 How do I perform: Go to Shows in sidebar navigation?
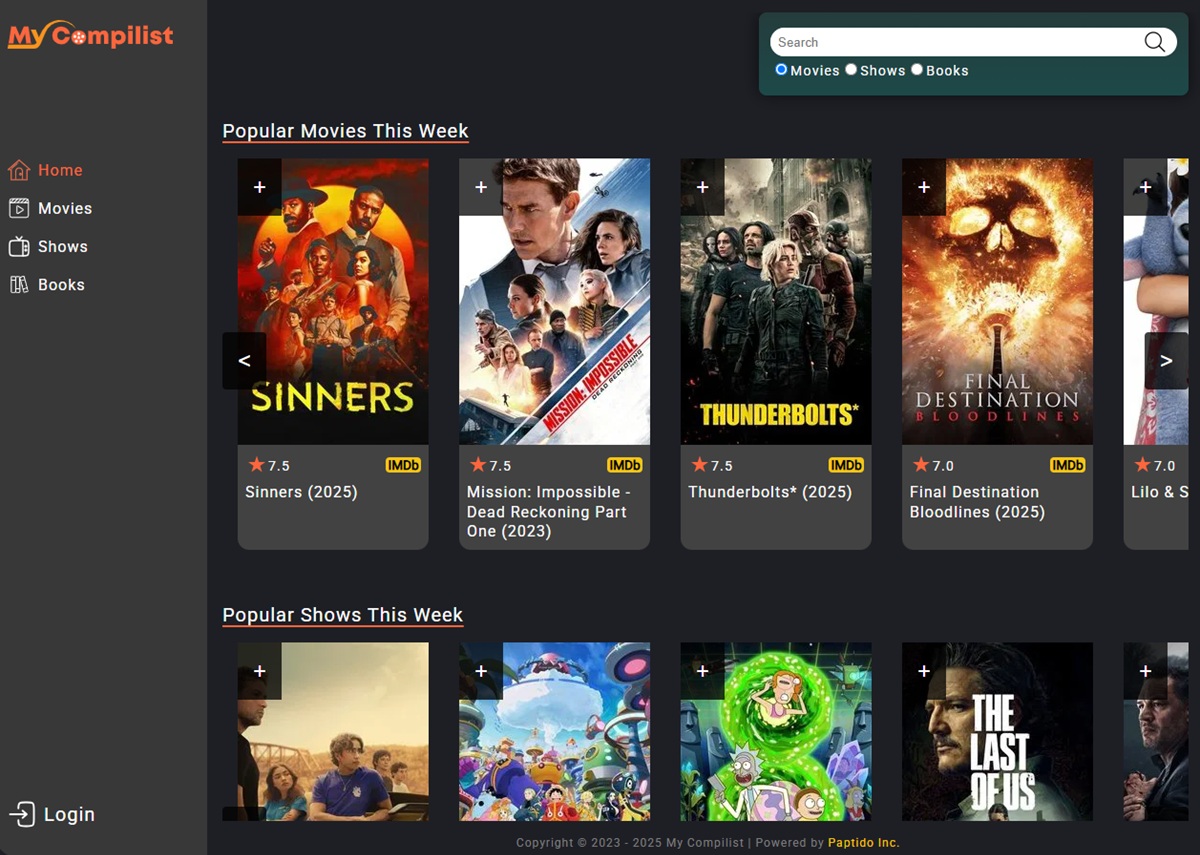(62, 247)
